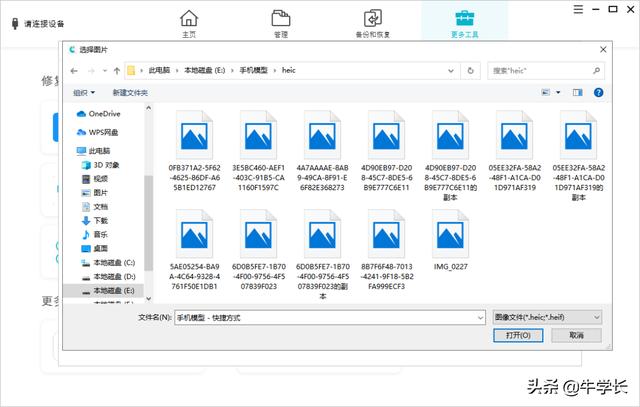Select the IMG_0227 image file

coord(450,240)
